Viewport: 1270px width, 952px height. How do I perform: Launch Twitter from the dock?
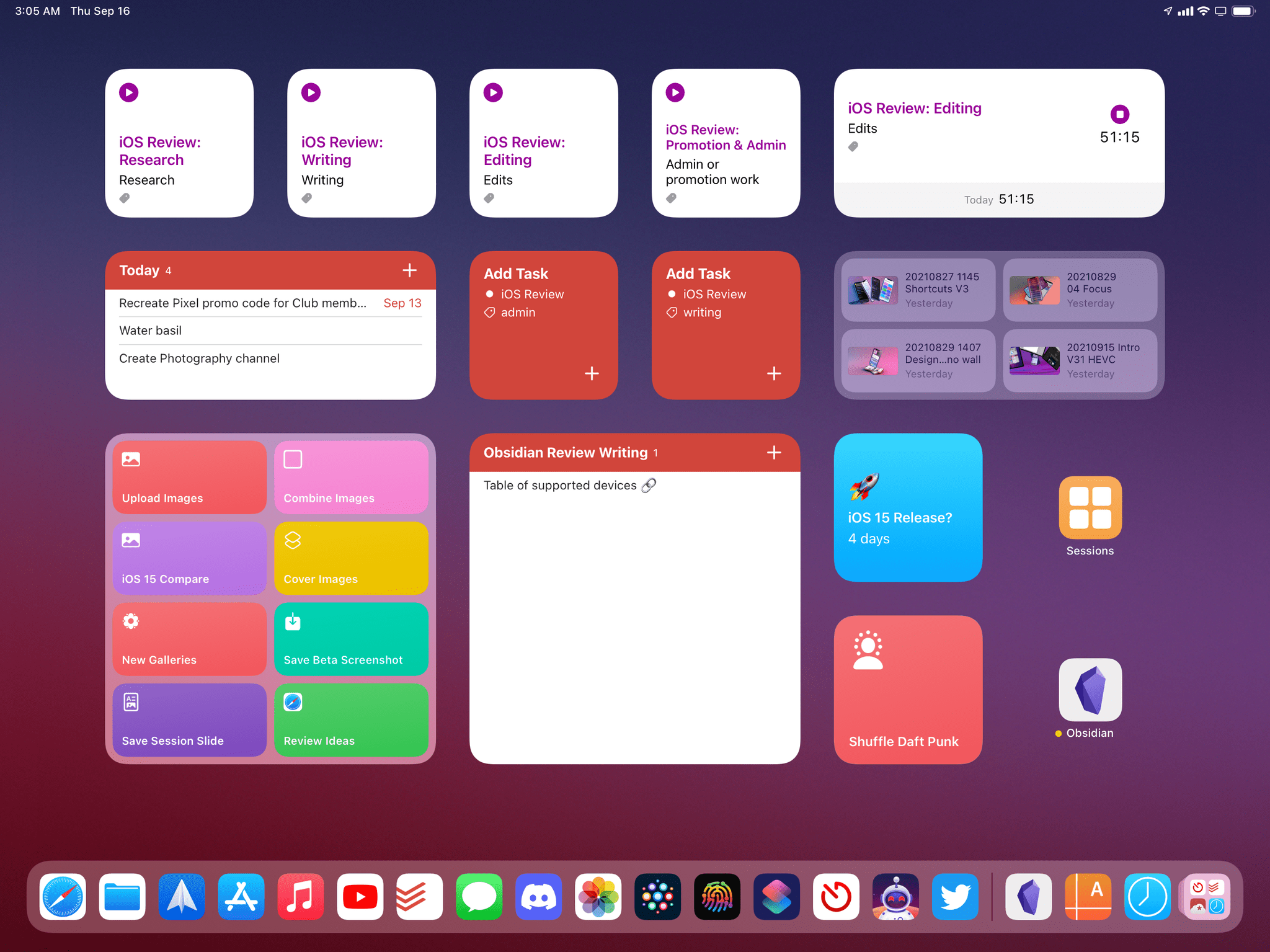click(956, 896)
